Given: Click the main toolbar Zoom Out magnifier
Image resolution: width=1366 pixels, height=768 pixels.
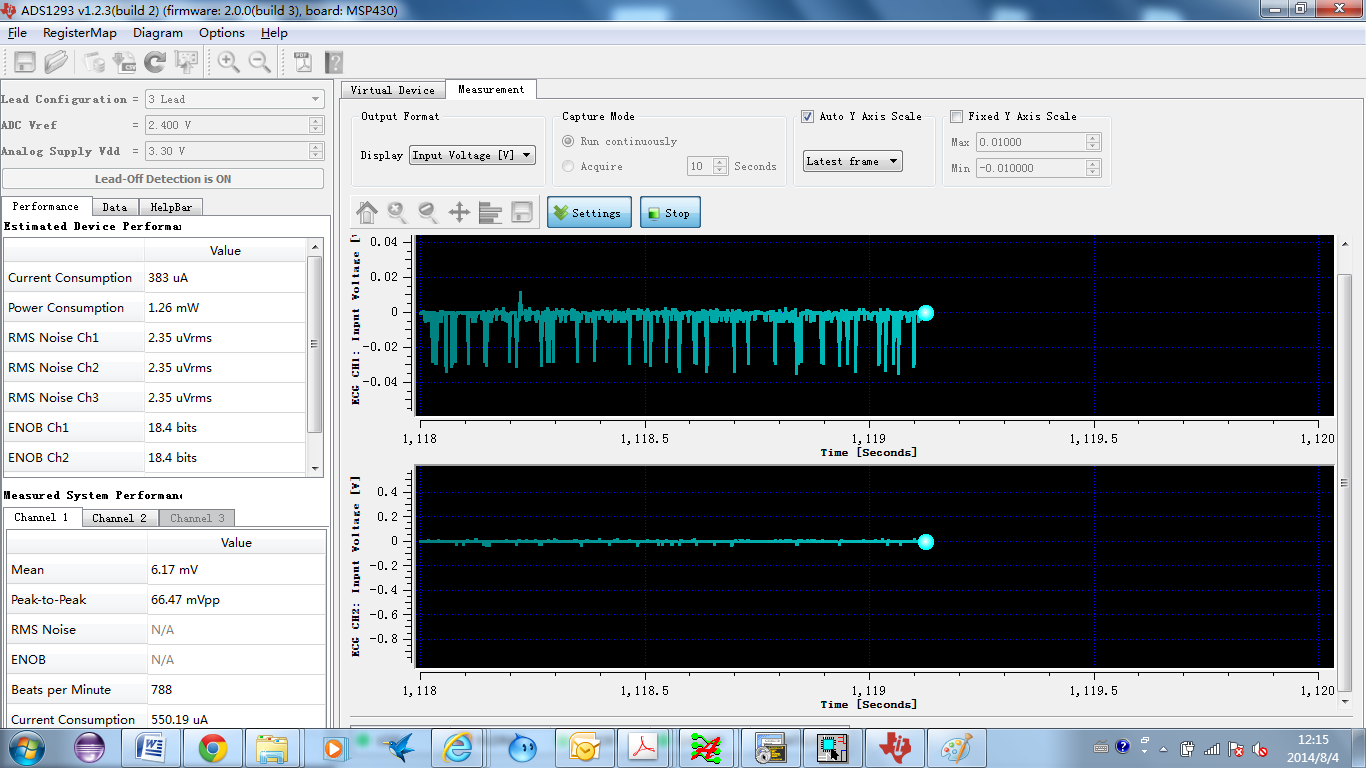Looking at the screenshot, I should pyautogui.click(x=260, y=62).
